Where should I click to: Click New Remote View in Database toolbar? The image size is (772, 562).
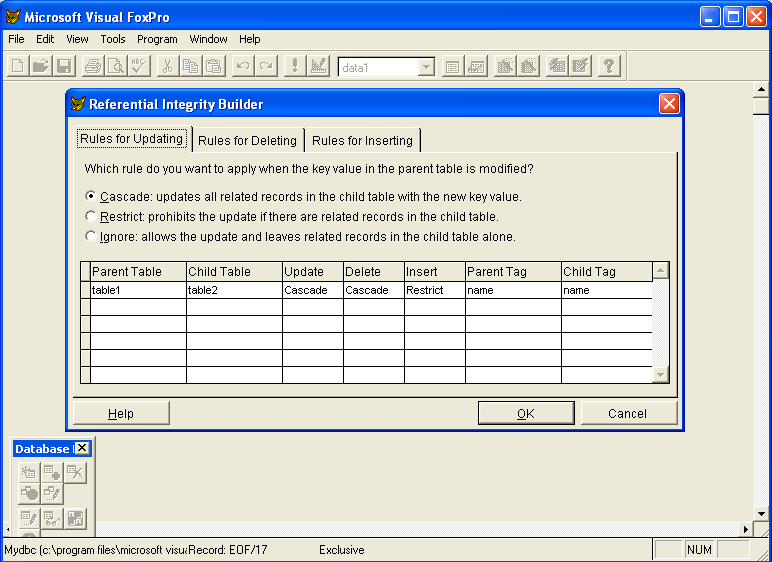pyautogui.click(x=29, y=494)
